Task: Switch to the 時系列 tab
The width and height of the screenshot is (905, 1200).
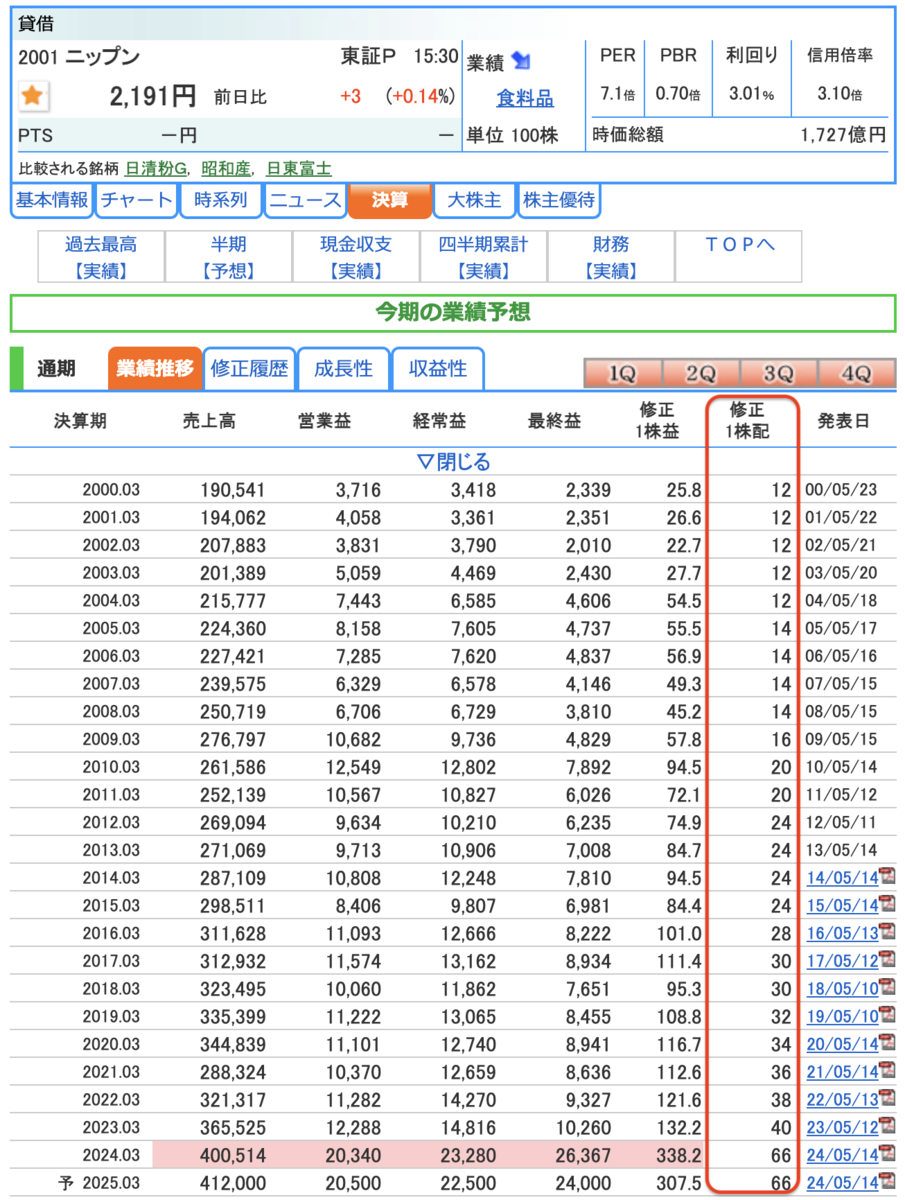Action: coord(219,200)
